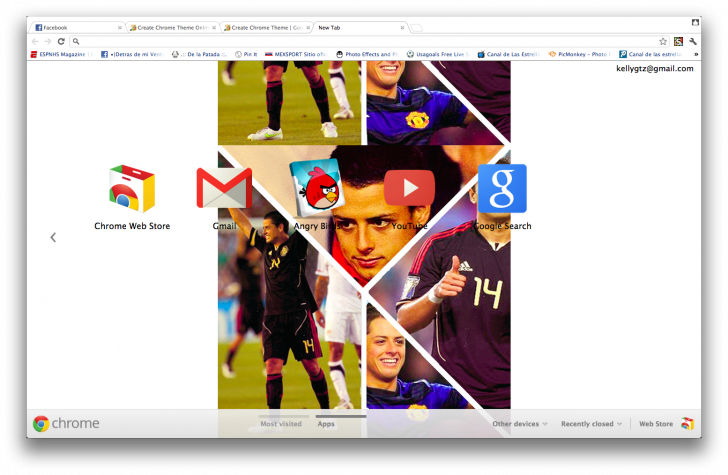Launch the Gmail app icon

(224, 190)
